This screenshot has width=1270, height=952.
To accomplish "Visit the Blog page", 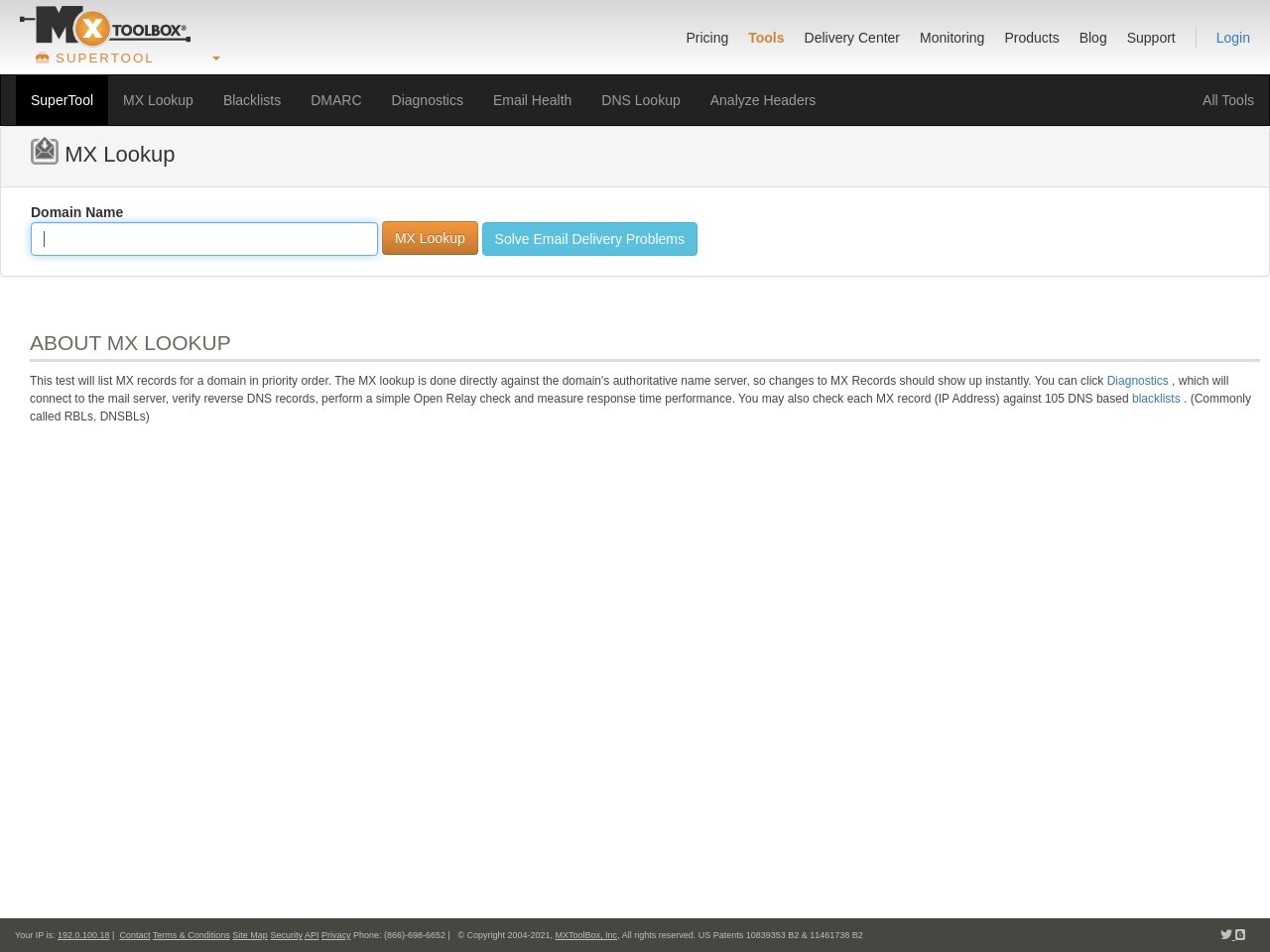I will (x=1092, y=38).
